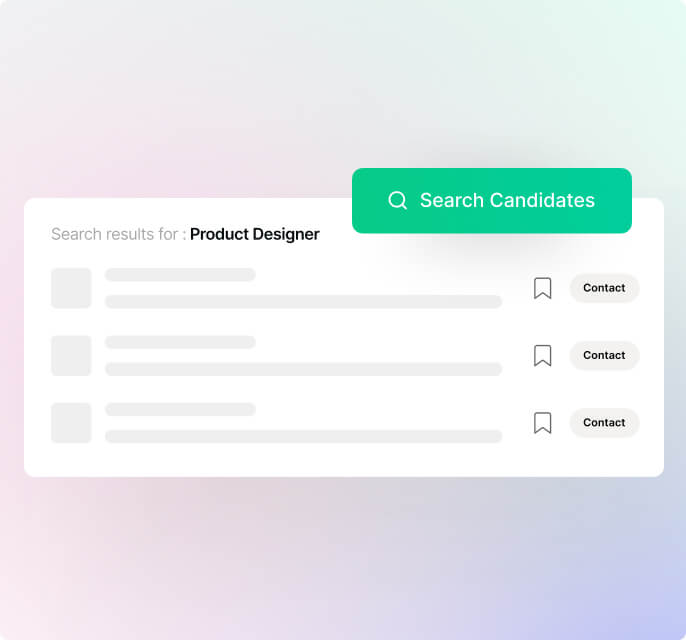Click the first candidate's description line
This screenshot has width=686, height=640.
coord(303,302)
